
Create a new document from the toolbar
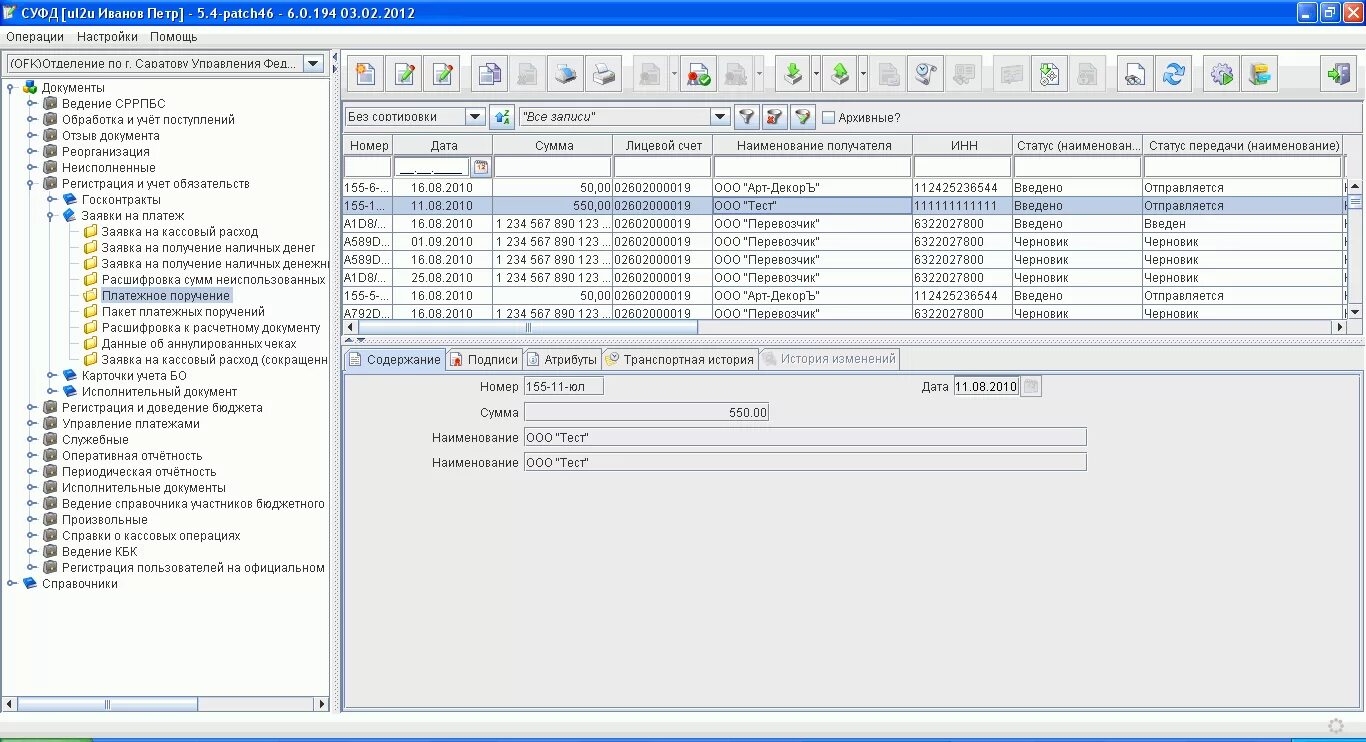[365, 74]
